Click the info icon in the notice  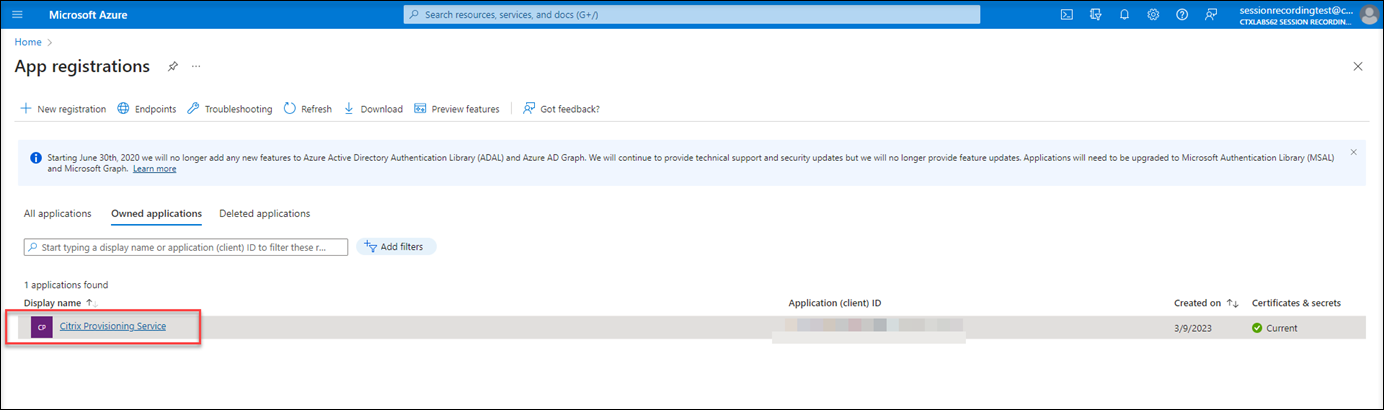click(x=36, y=157)
